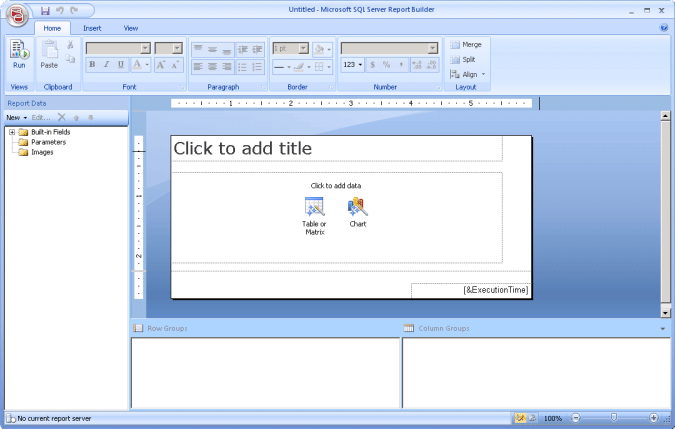Click the Edit... button in Report Data
Image resolution: width=675 pixels, height=429 pixels.
coord(41,117)
